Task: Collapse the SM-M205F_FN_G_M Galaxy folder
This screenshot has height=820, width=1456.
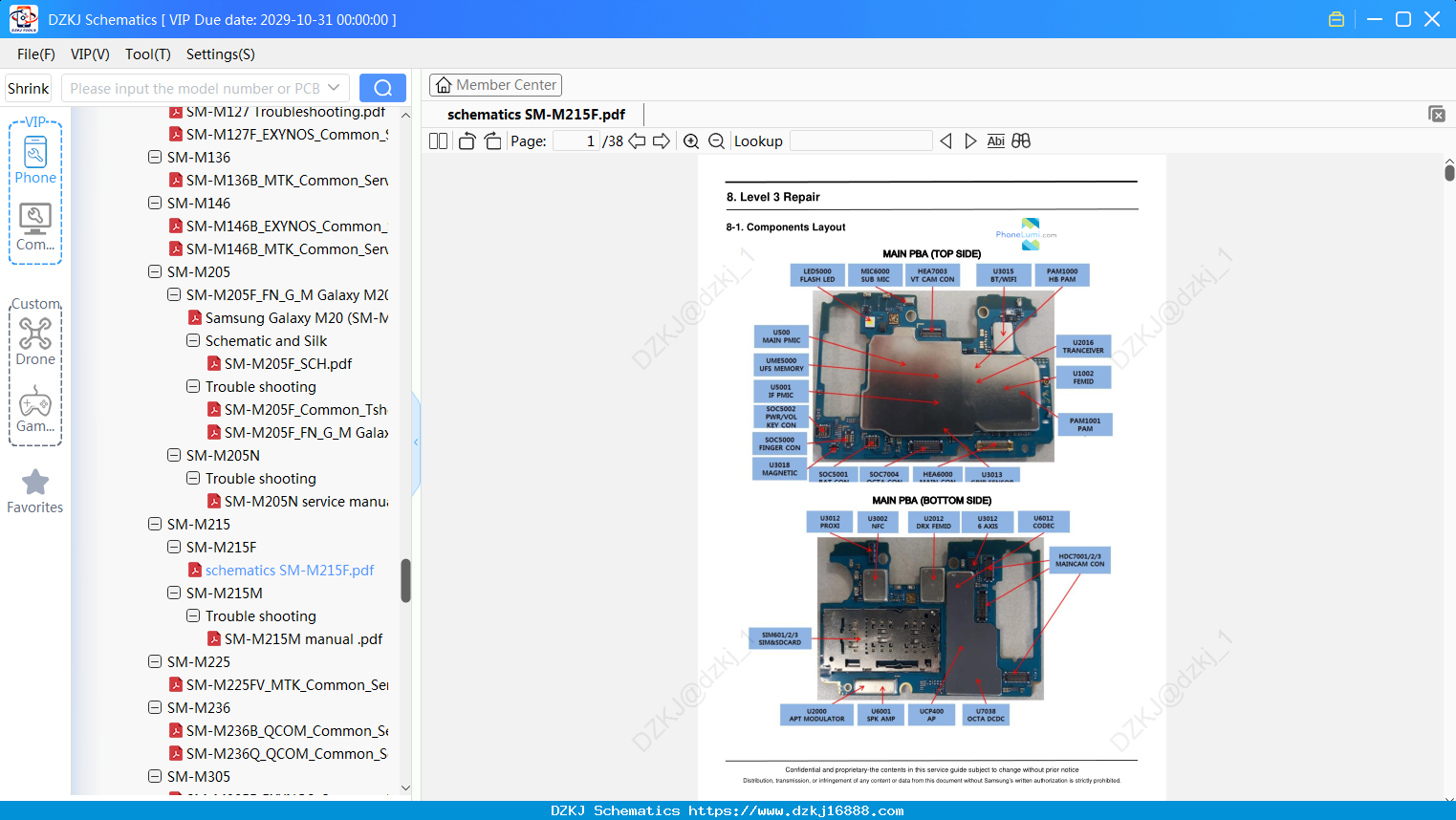Action: (174, 294)
